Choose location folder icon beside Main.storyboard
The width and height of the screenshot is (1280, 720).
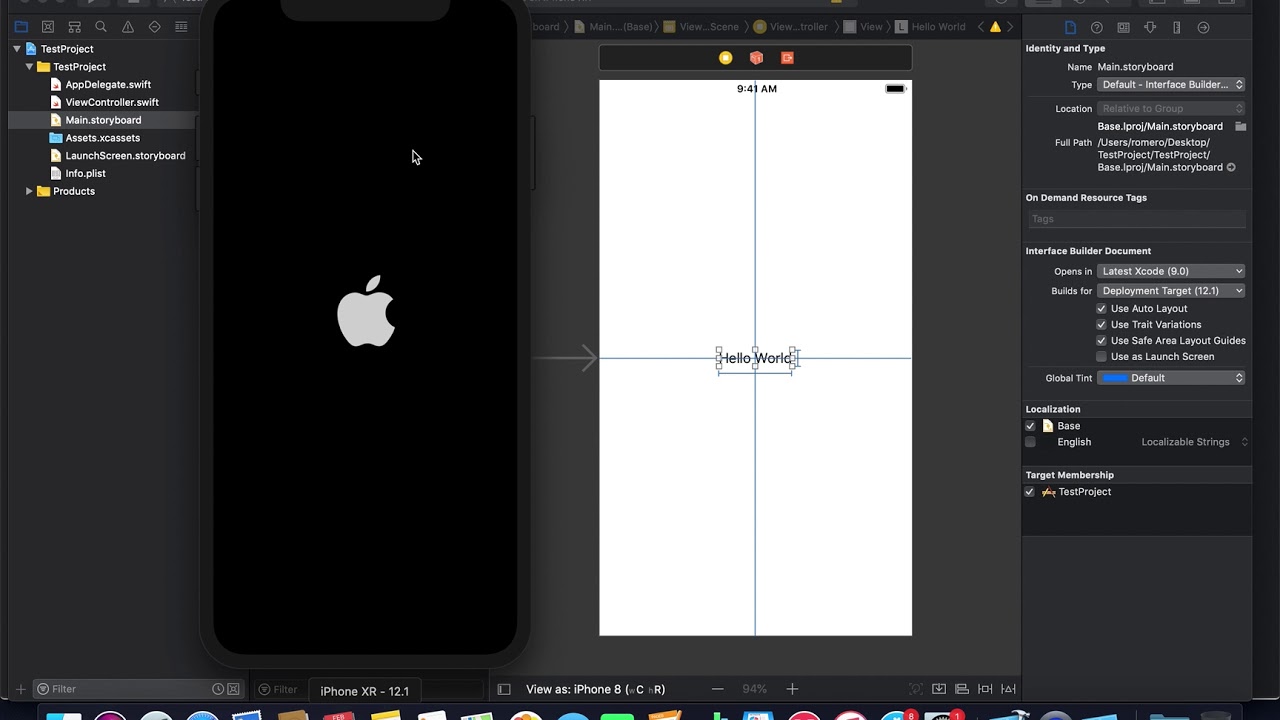point(1240,127)
